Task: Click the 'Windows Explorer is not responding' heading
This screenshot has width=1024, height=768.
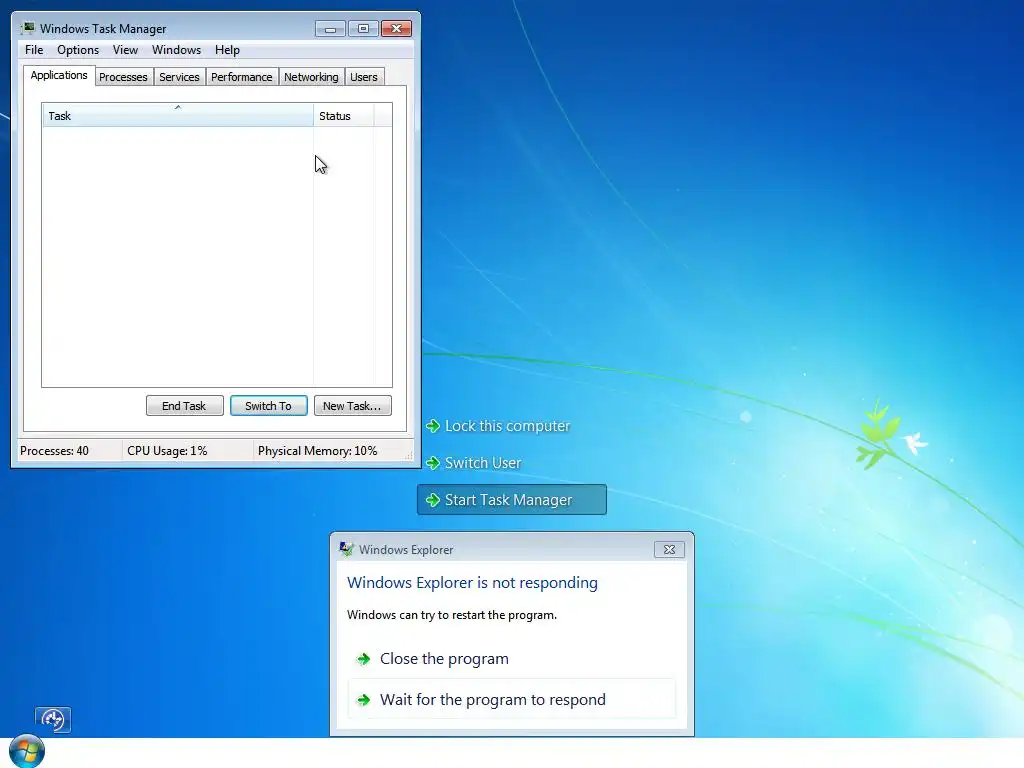Action: click(472, 583)
